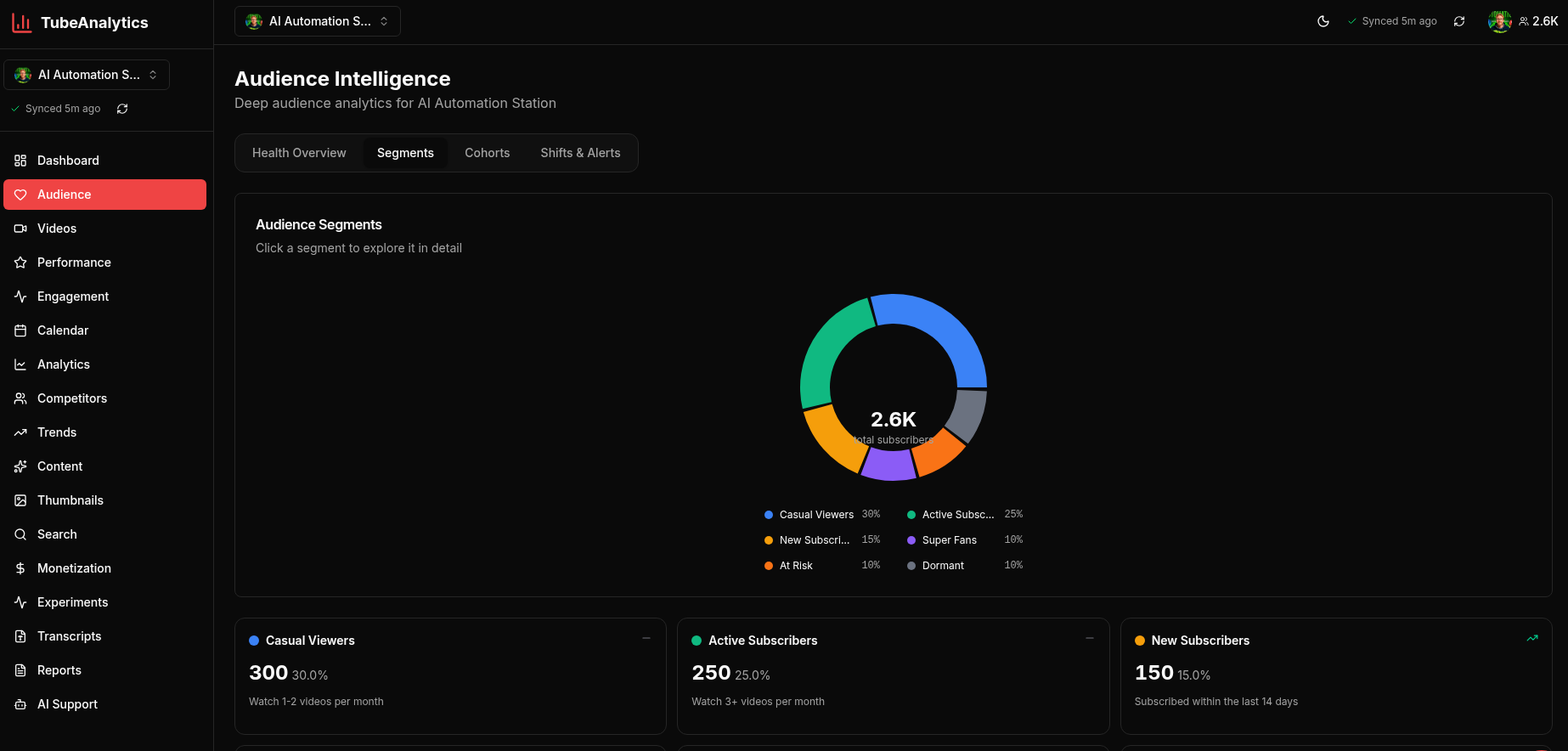Click the TubeAnalytics logo icon
Image resolution: width=1568 pixels, height=751 pixels.
(x=22, y=23)
